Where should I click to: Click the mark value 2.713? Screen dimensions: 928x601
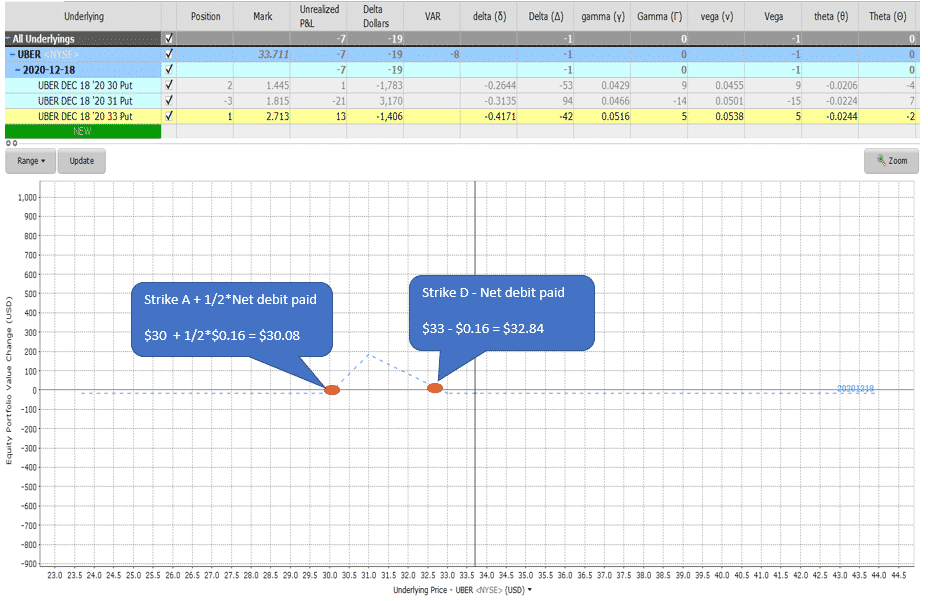[x=278, y=117]
